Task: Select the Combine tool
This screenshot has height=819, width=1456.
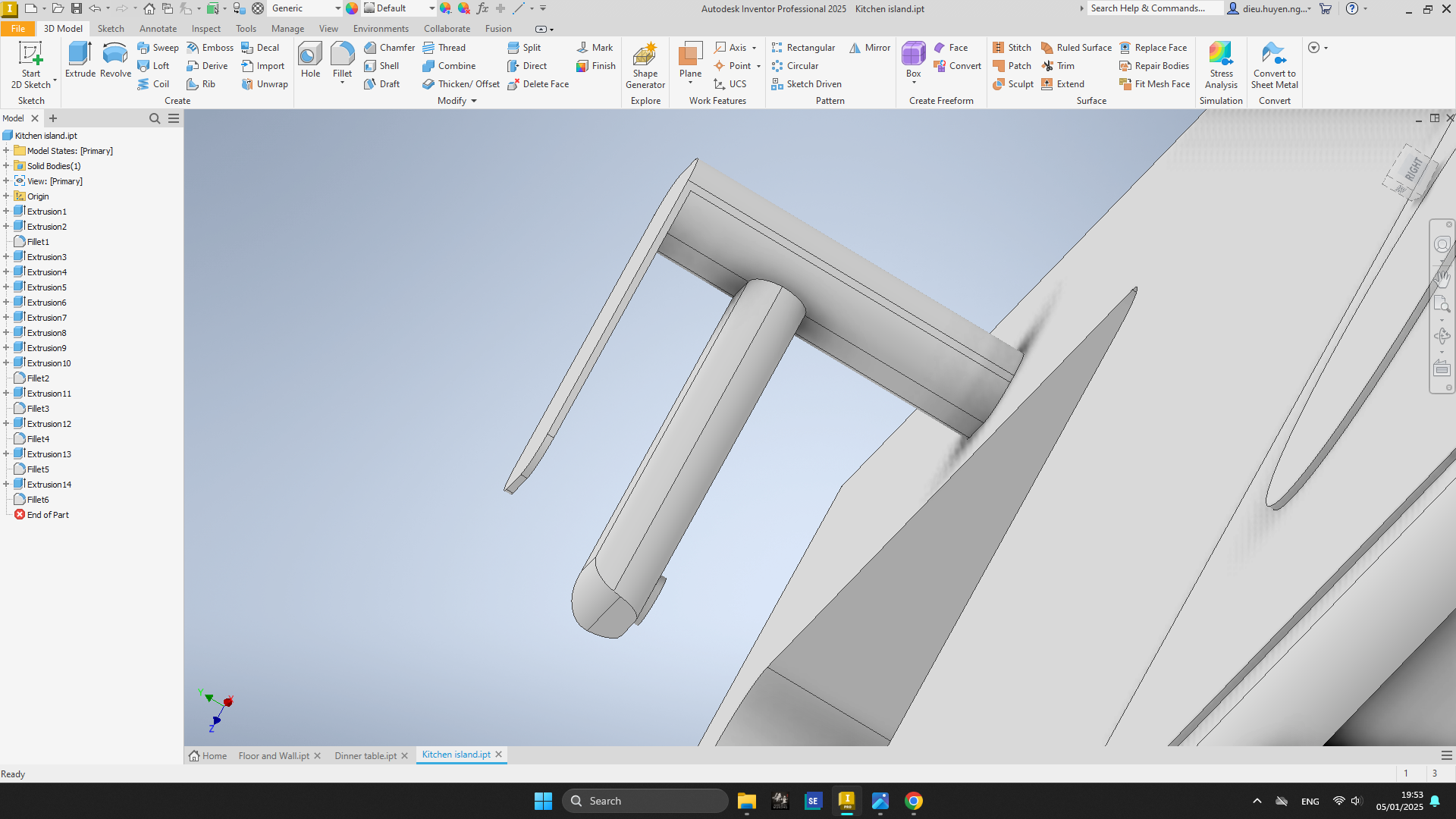Action: pyautogui.click(x=449, y=66)
